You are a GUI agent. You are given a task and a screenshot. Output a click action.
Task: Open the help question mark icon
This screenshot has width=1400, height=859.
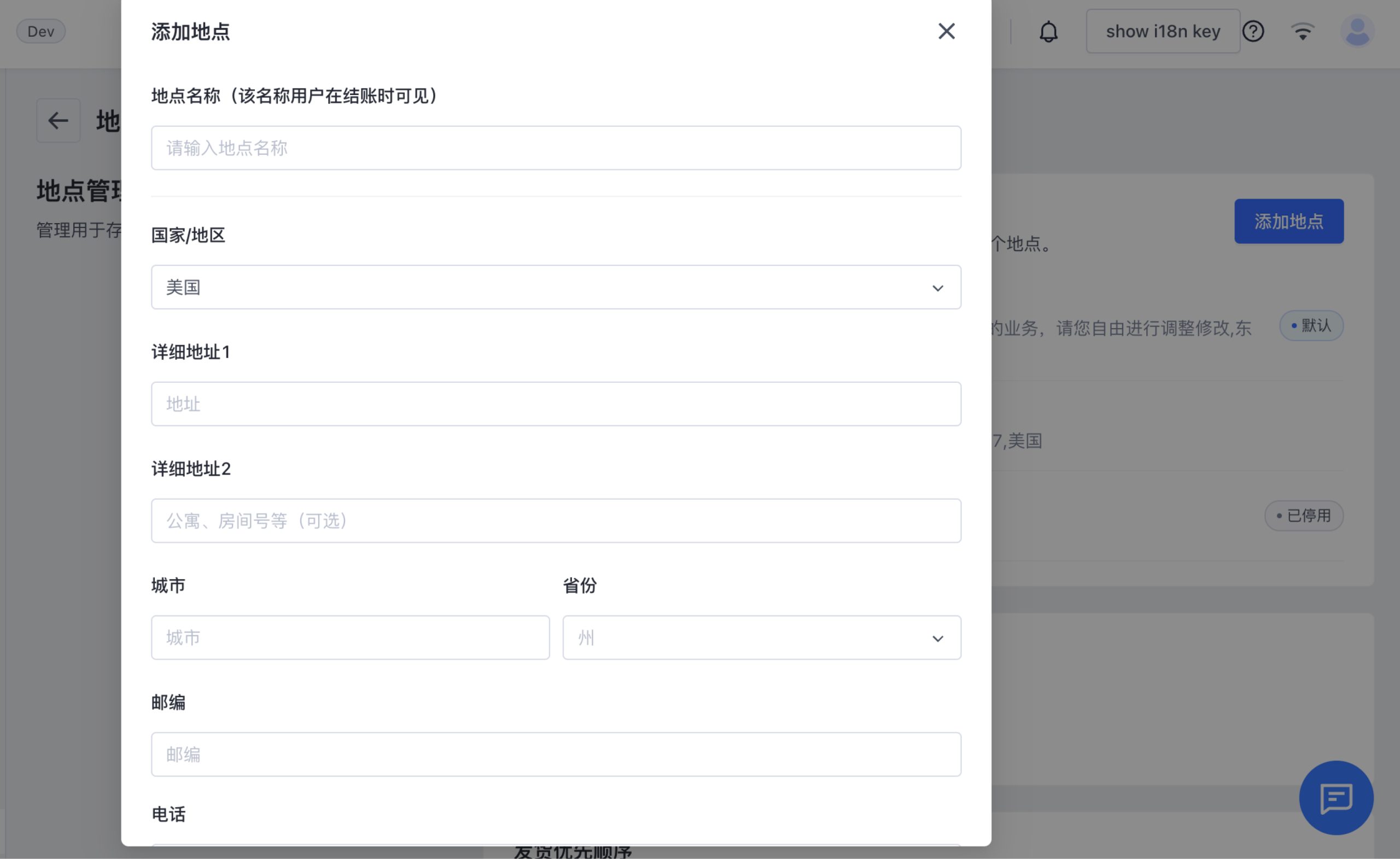(x=1255, y=31)
